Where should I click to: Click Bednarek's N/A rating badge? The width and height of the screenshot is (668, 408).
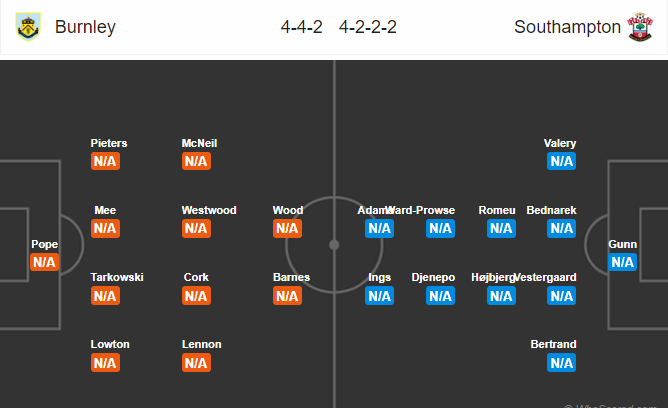coord(561,228)
